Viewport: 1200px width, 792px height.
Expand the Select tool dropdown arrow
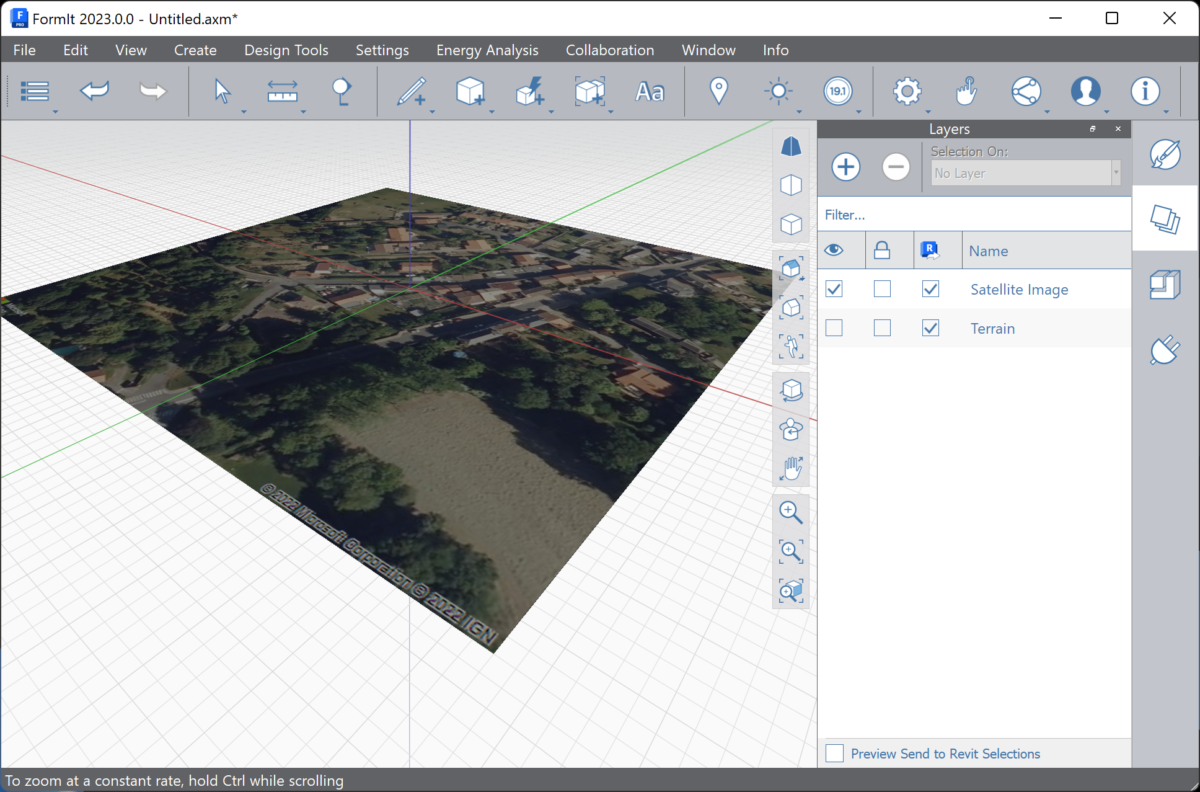(243, 111)
